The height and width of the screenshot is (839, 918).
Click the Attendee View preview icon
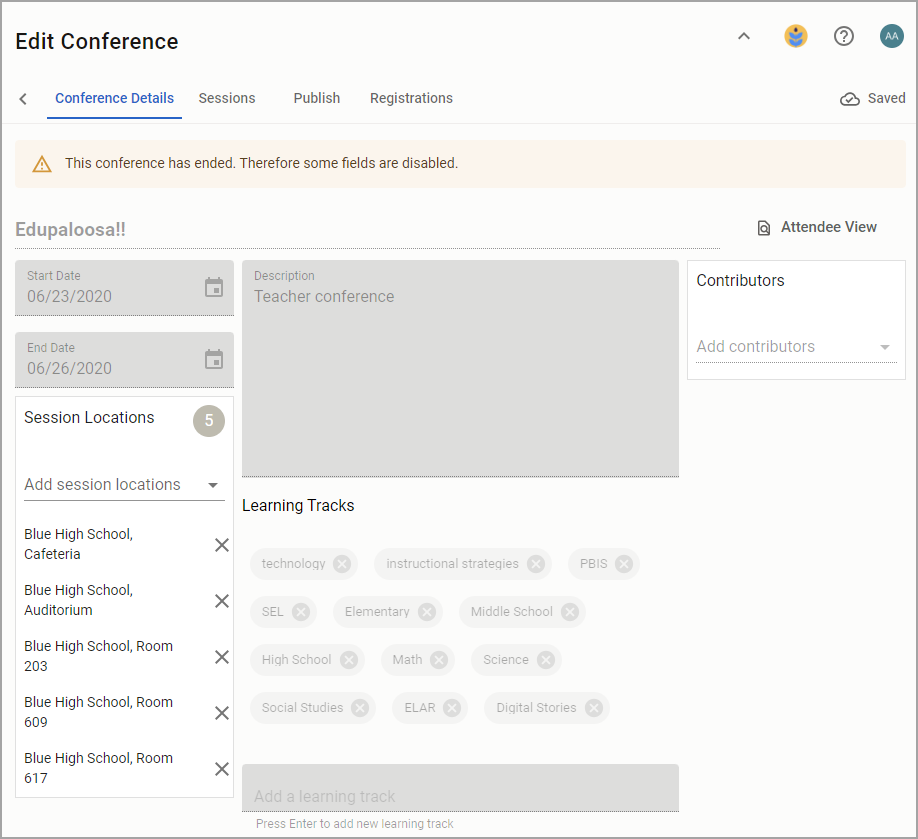tap(763, 228)
